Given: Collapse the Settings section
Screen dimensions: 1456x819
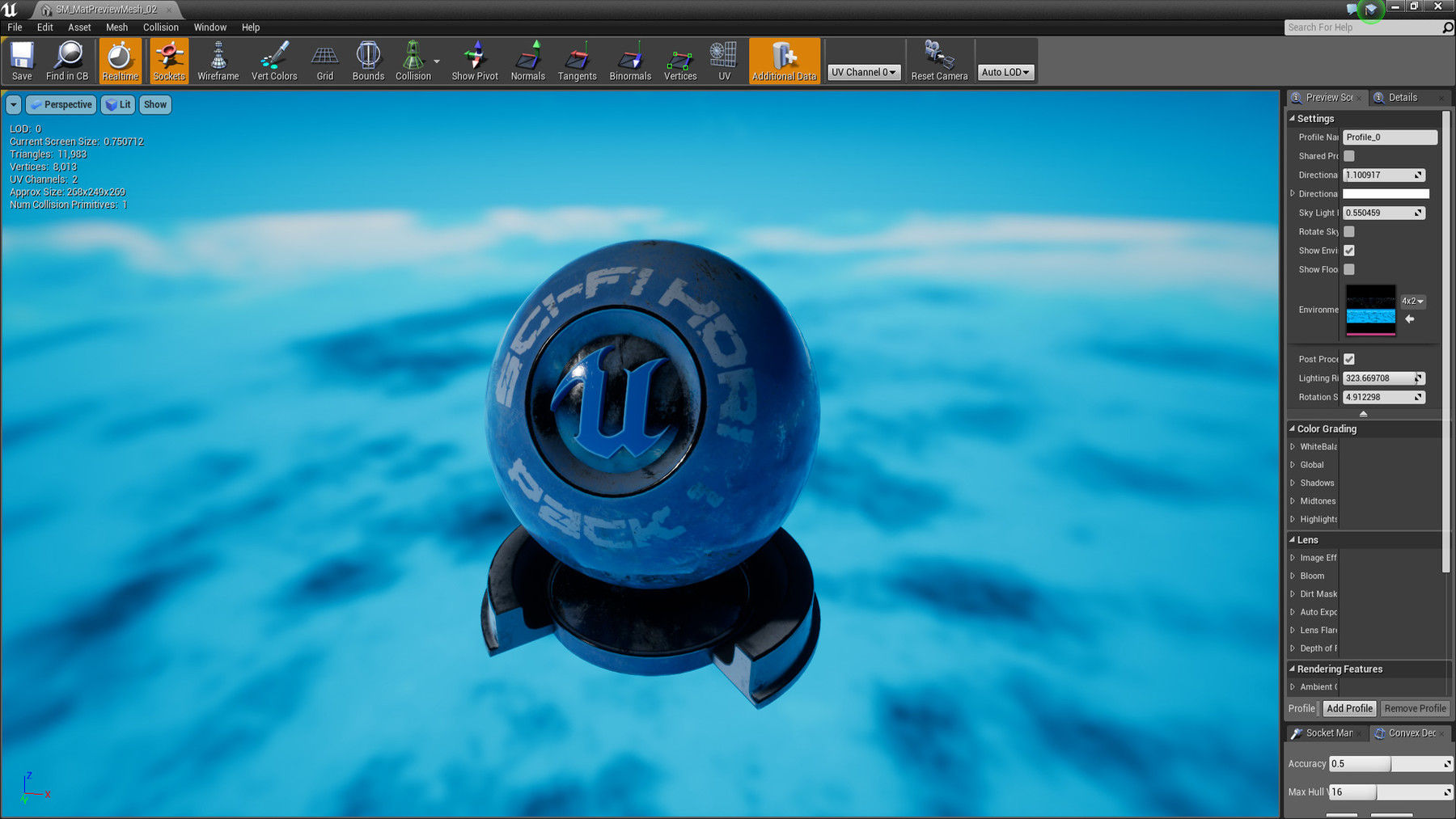Looking at the screenshot, I should [x=1292, y=118].
